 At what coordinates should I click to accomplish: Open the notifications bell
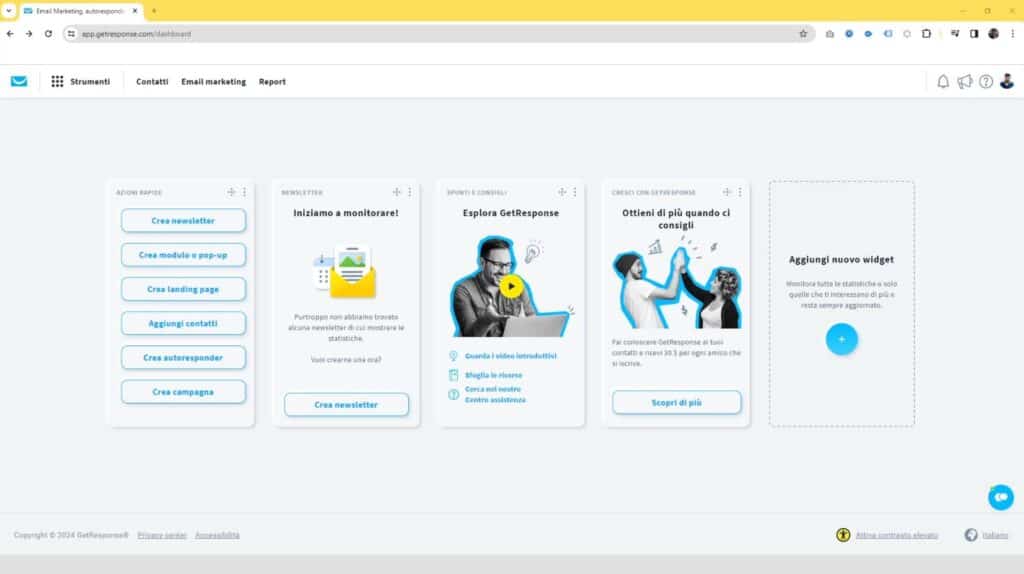pos(943,82)
